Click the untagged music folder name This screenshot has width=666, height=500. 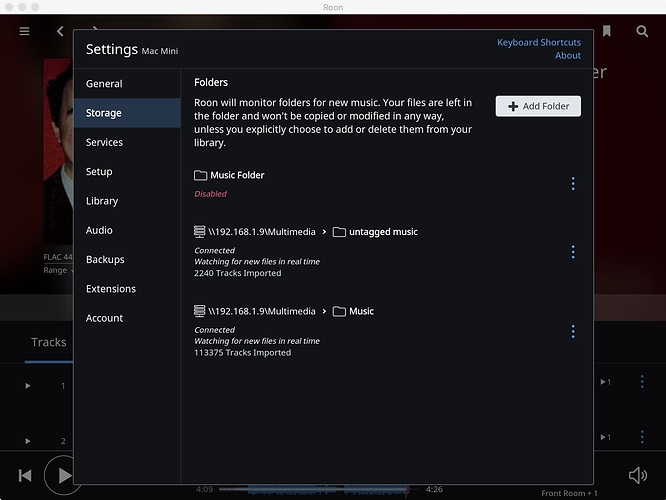click(383, 232)
